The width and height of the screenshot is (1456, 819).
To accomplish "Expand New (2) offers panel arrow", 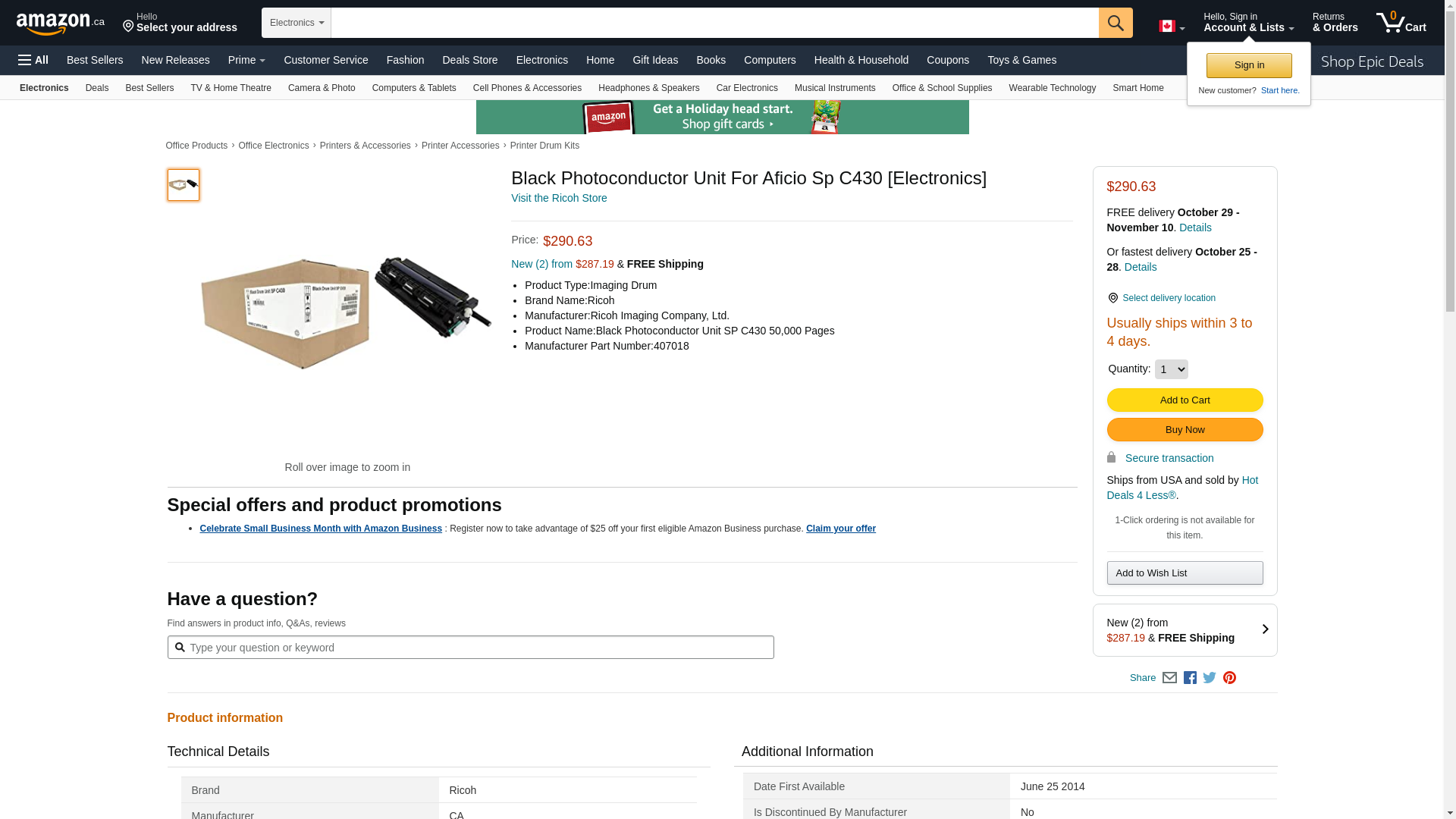I will pyautogui.click(x=1264, y=629).
